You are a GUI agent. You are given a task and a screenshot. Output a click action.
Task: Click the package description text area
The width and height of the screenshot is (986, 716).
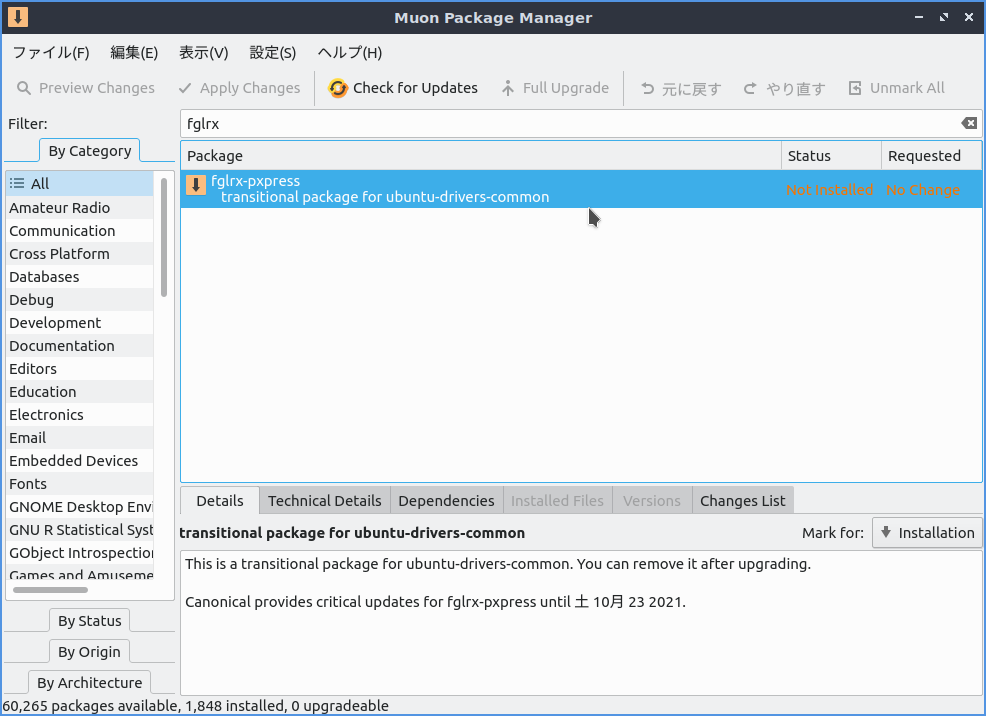click(x=581, y=623)
